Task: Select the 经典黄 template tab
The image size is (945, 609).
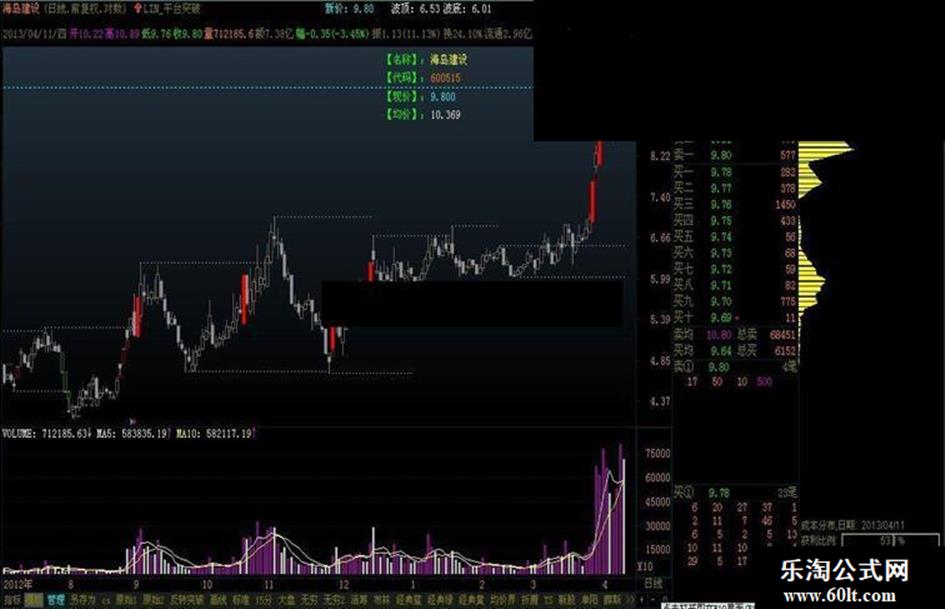Action: (x=471, y=600)
